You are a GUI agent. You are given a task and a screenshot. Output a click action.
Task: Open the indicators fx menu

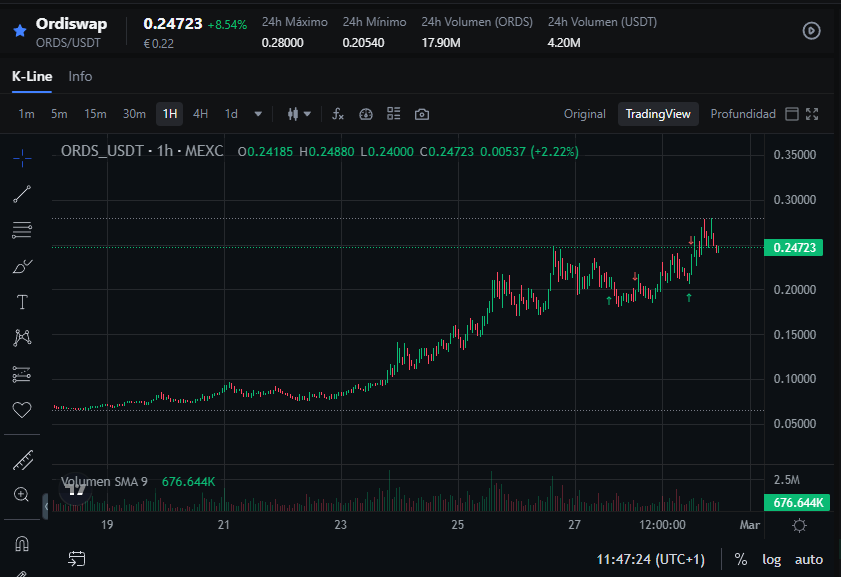point(337,114)
